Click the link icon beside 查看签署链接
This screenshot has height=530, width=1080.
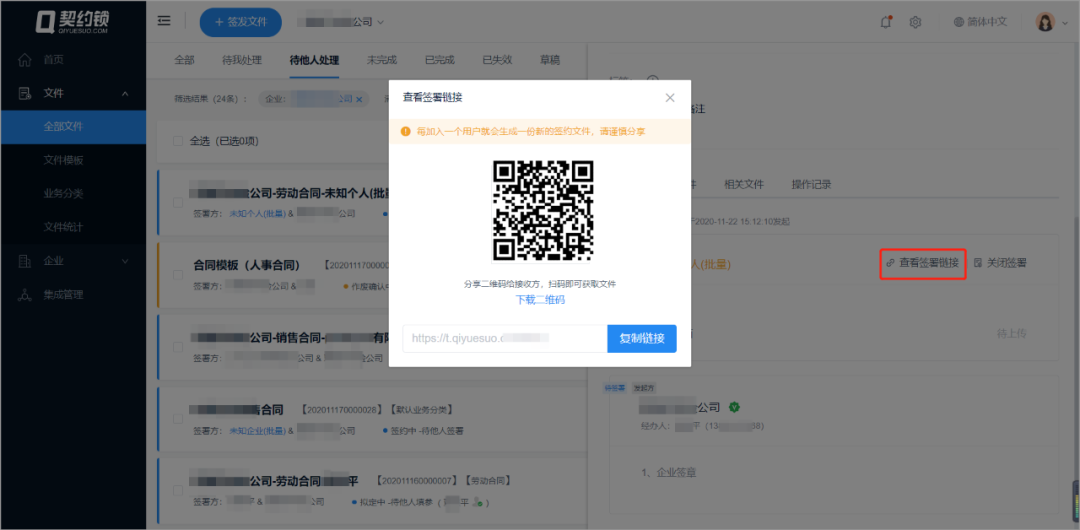pyautogui.click(x=891, y=263)
